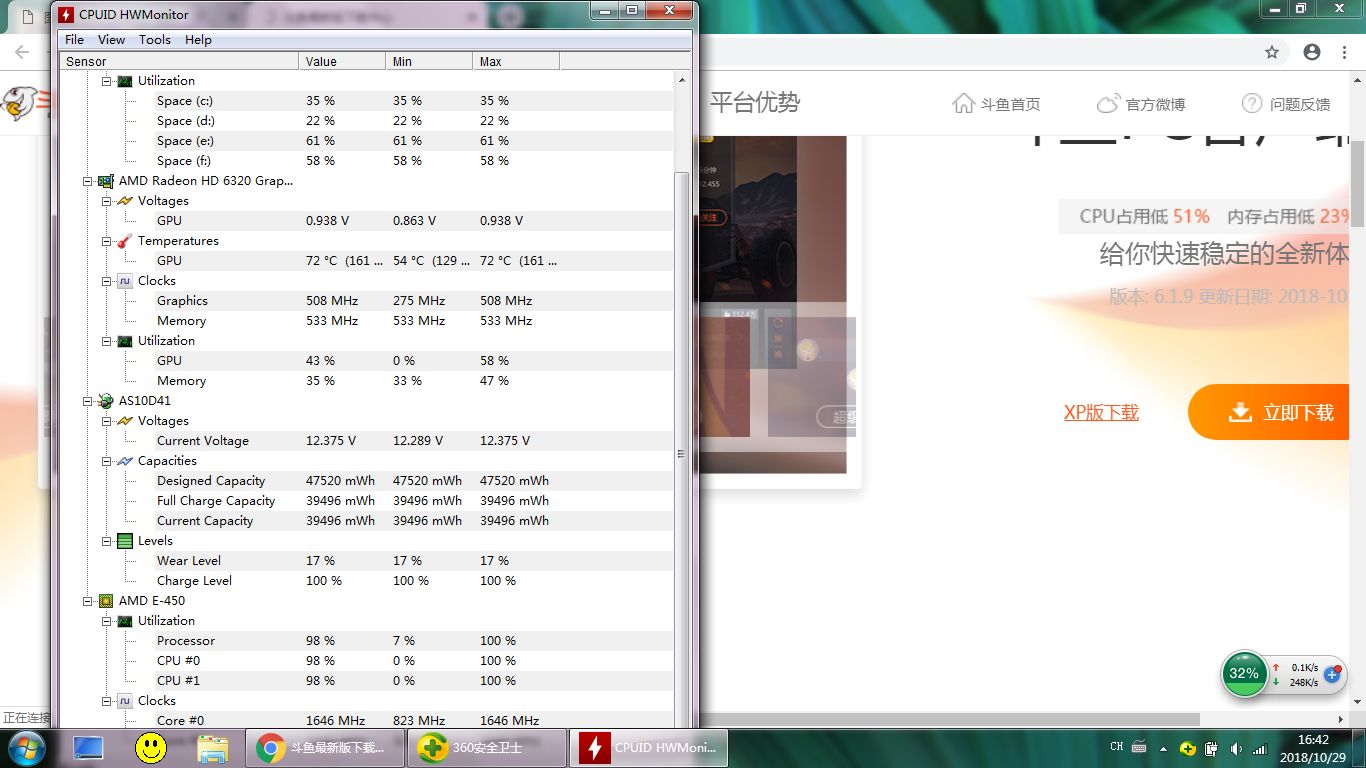Viewport: 1366px width, 768px height.
Task: Click the thermometer icon beside Temperatures
Action: point(125,241)
